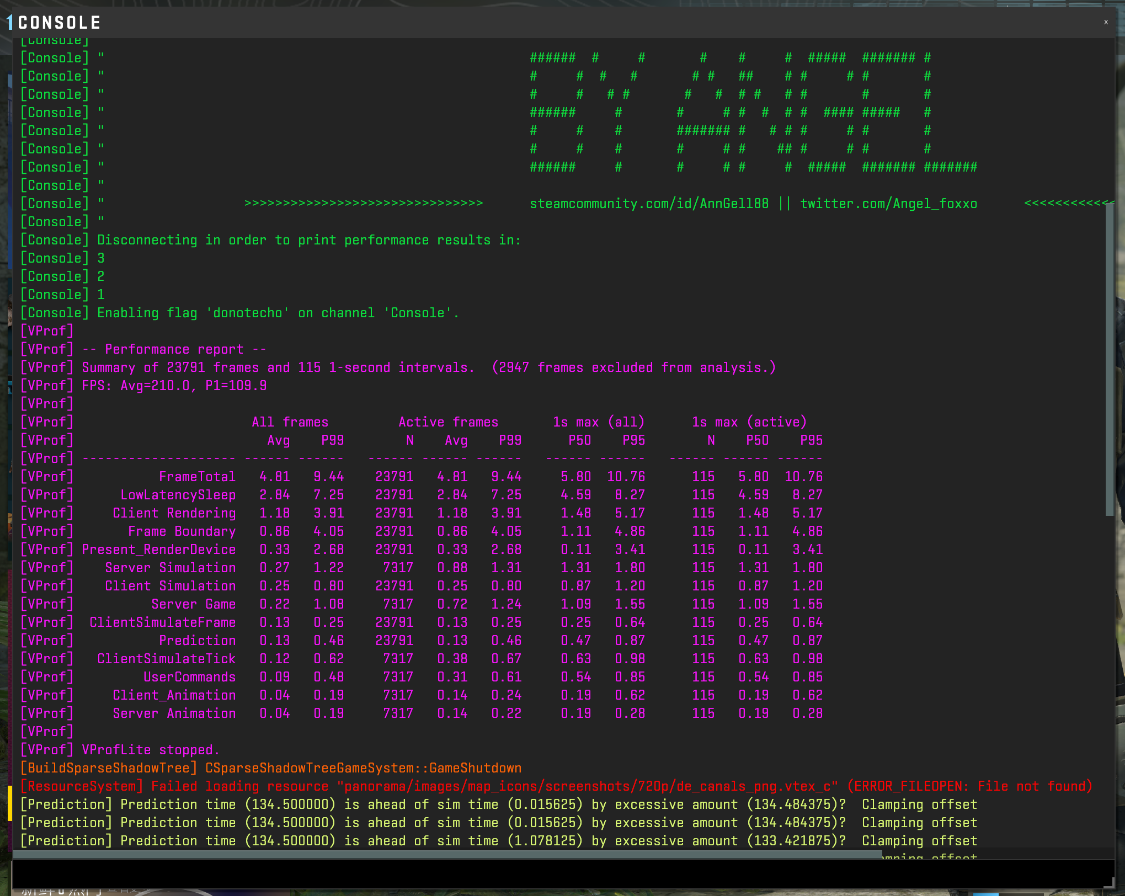
Task: Click the twitter.com/Angel_foxxo text
Action: click(888, 204)
